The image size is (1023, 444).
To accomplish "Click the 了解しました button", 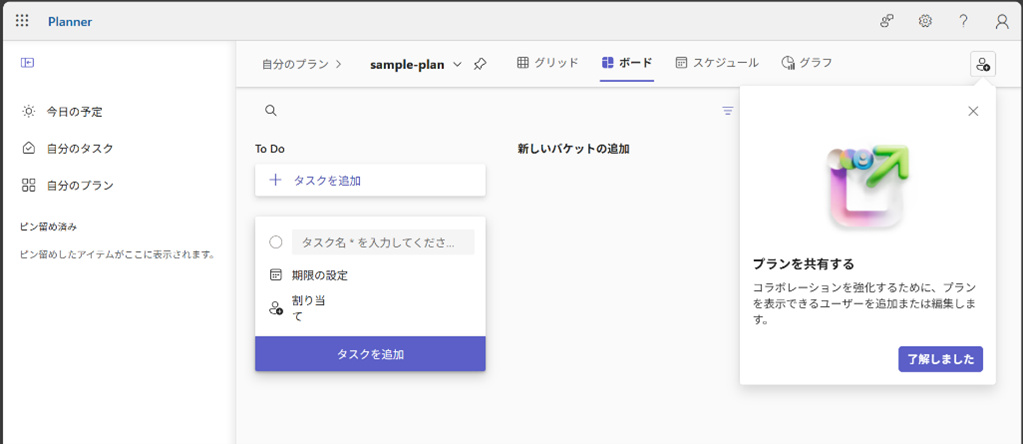I will pos(940,359).
